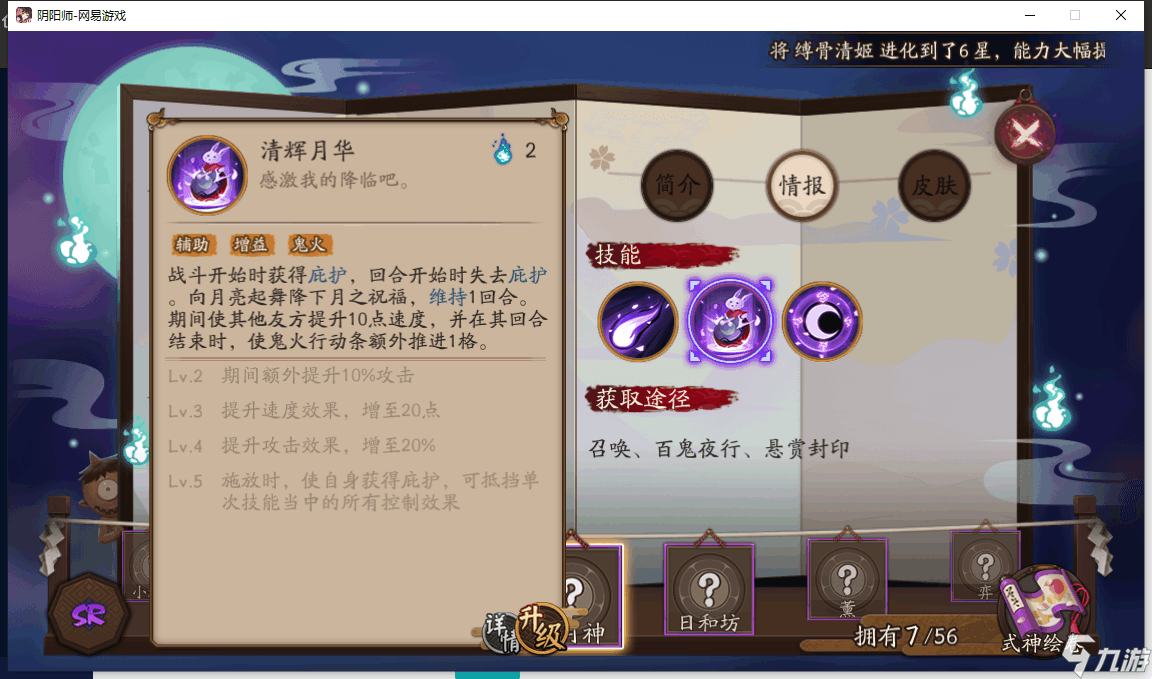Image resolution: width=1152 pixels, height=679 pixels.
Task: Click the 详情 details button
Action: [x=501, y=632]
